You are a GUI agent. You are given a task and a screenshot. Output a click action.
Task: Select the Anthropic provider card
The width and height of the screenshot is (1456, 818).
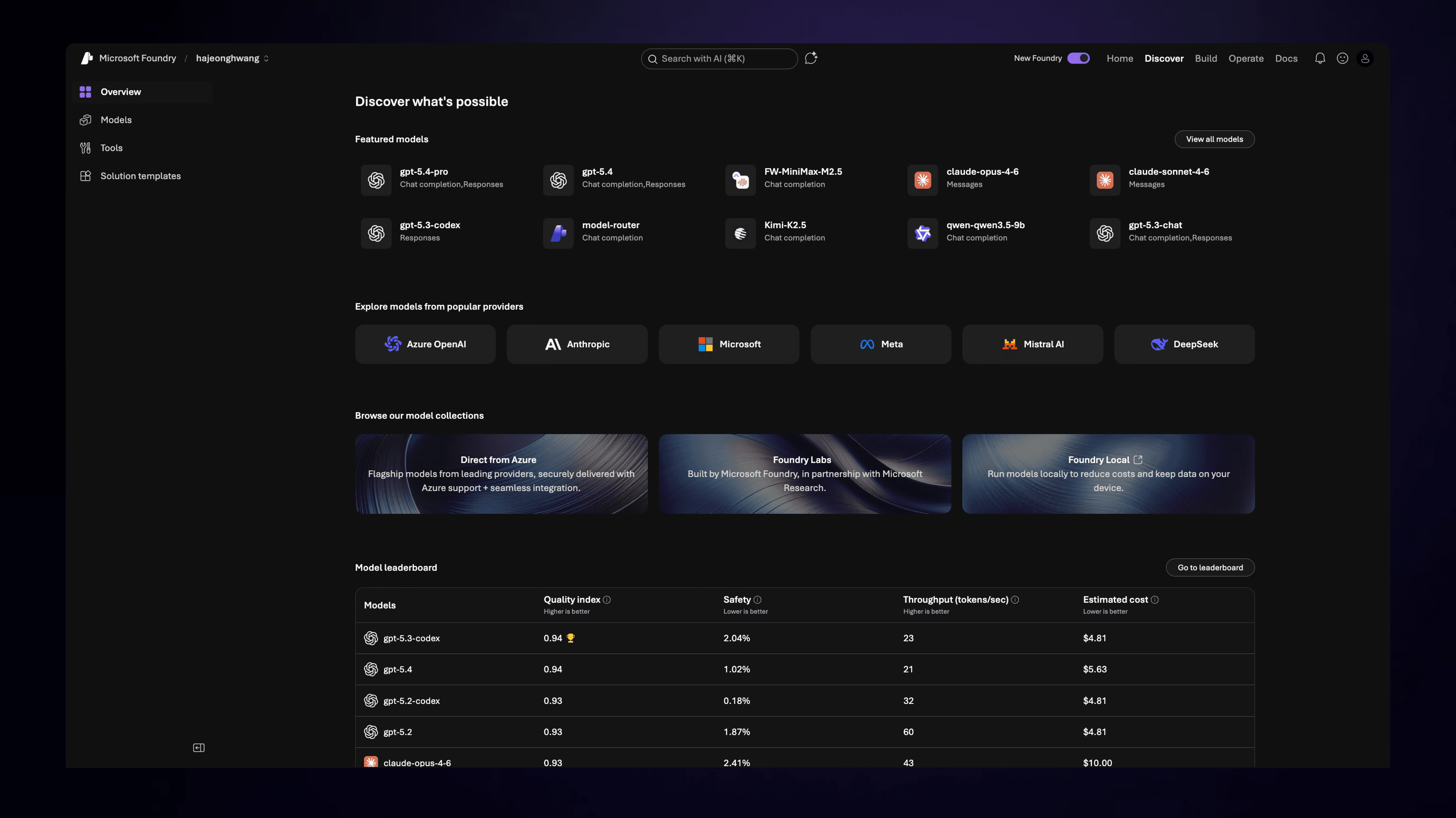pyautogui.click(x=577, y=344)
